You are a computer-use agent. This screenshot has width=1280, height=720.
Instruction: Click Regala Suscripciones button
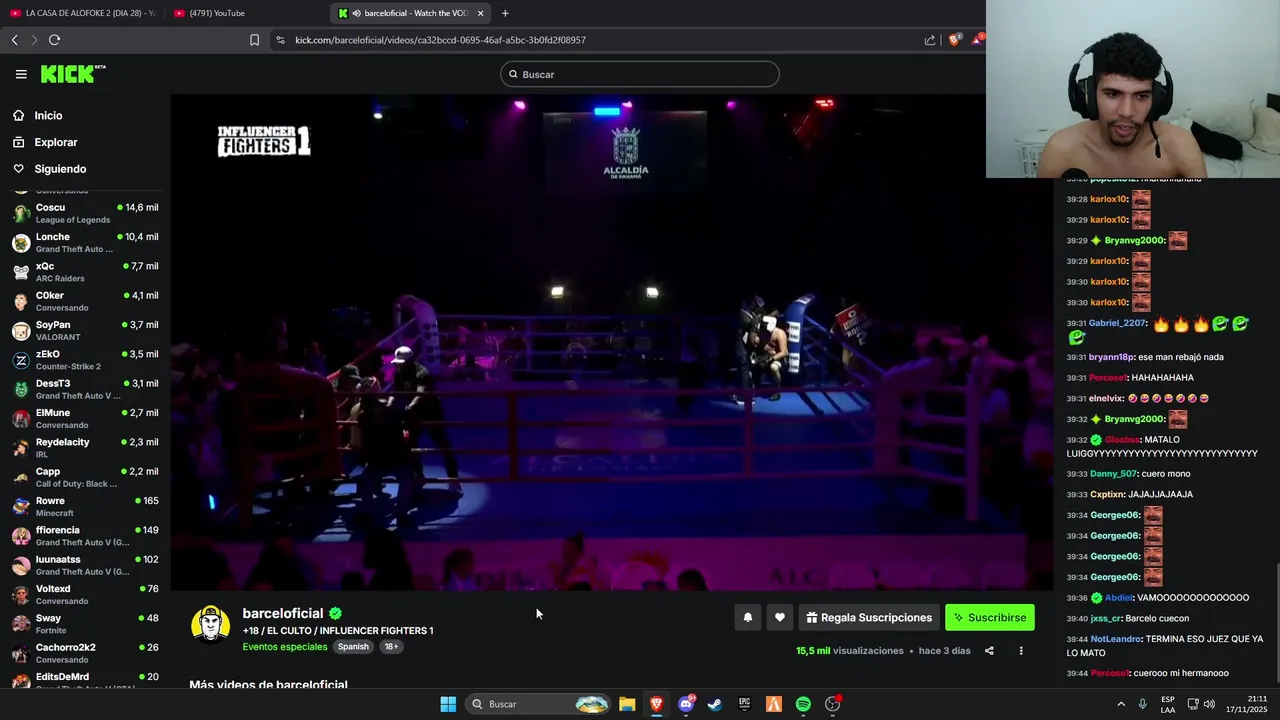868,618
